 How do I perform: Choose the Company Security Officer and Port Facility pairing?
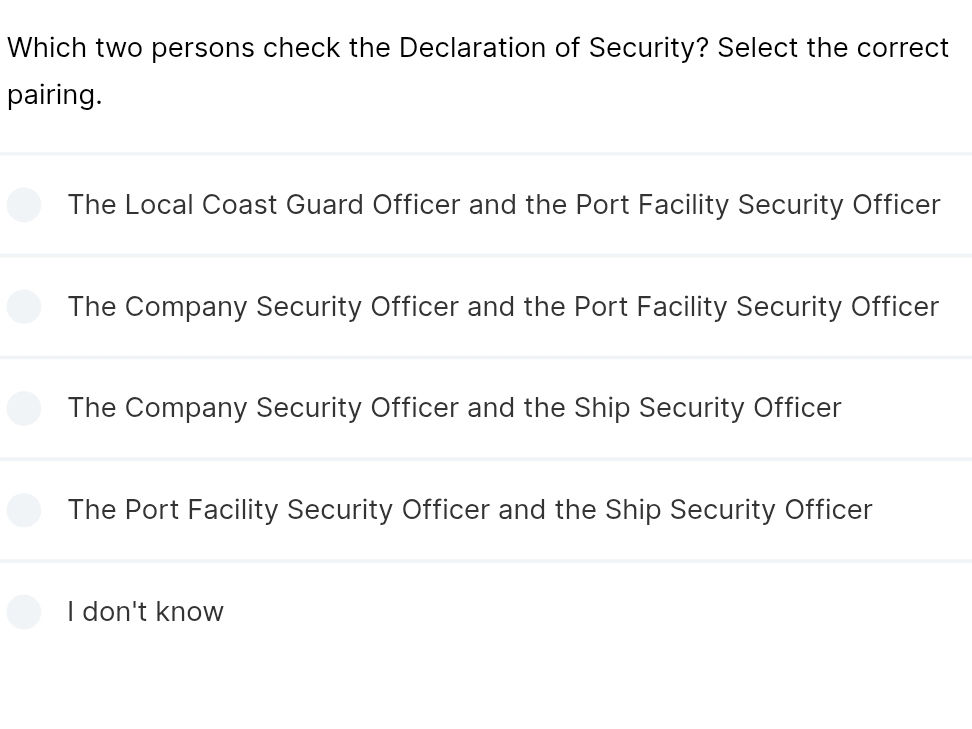[x=503, y=307]
